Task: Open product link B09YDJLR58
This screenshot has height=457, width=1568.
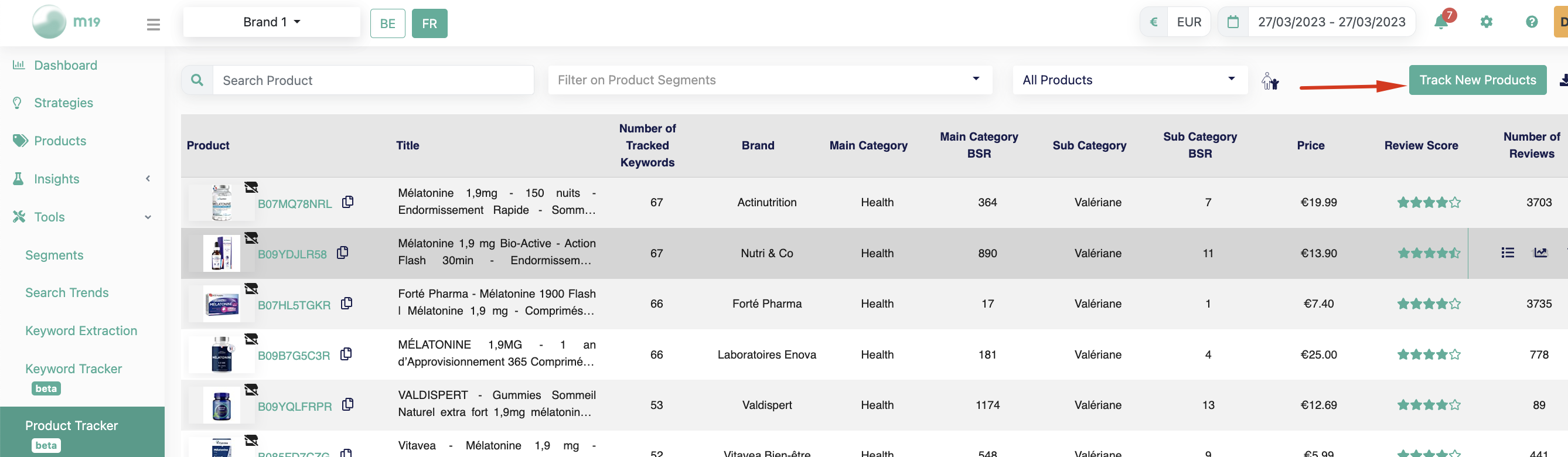Action: [x=292, y=254]
